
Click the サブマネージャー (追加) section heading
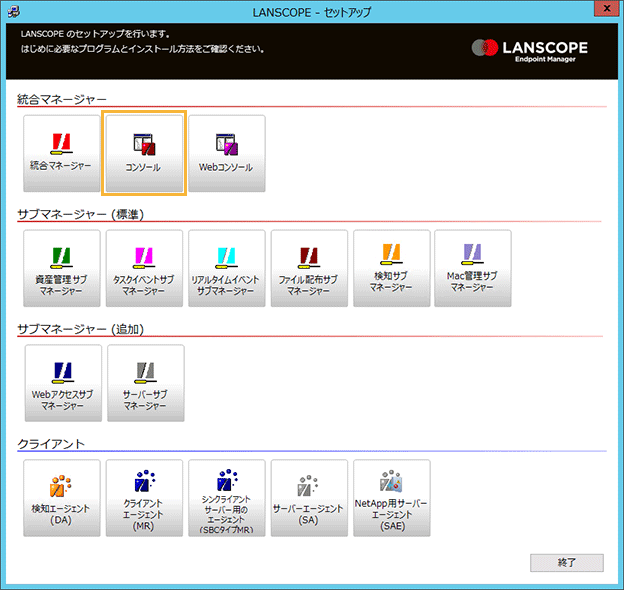[80, 329]
